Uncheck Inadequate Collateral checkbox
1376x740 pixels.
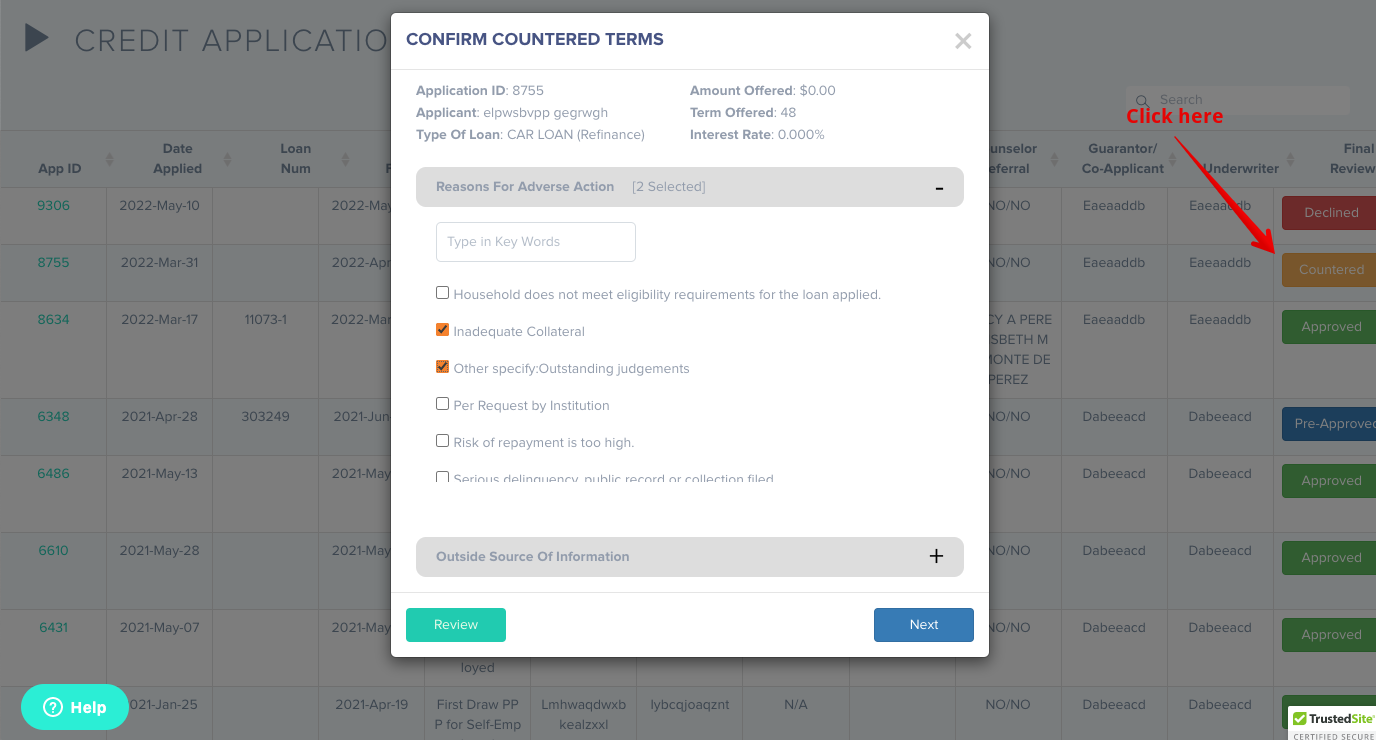442,330
